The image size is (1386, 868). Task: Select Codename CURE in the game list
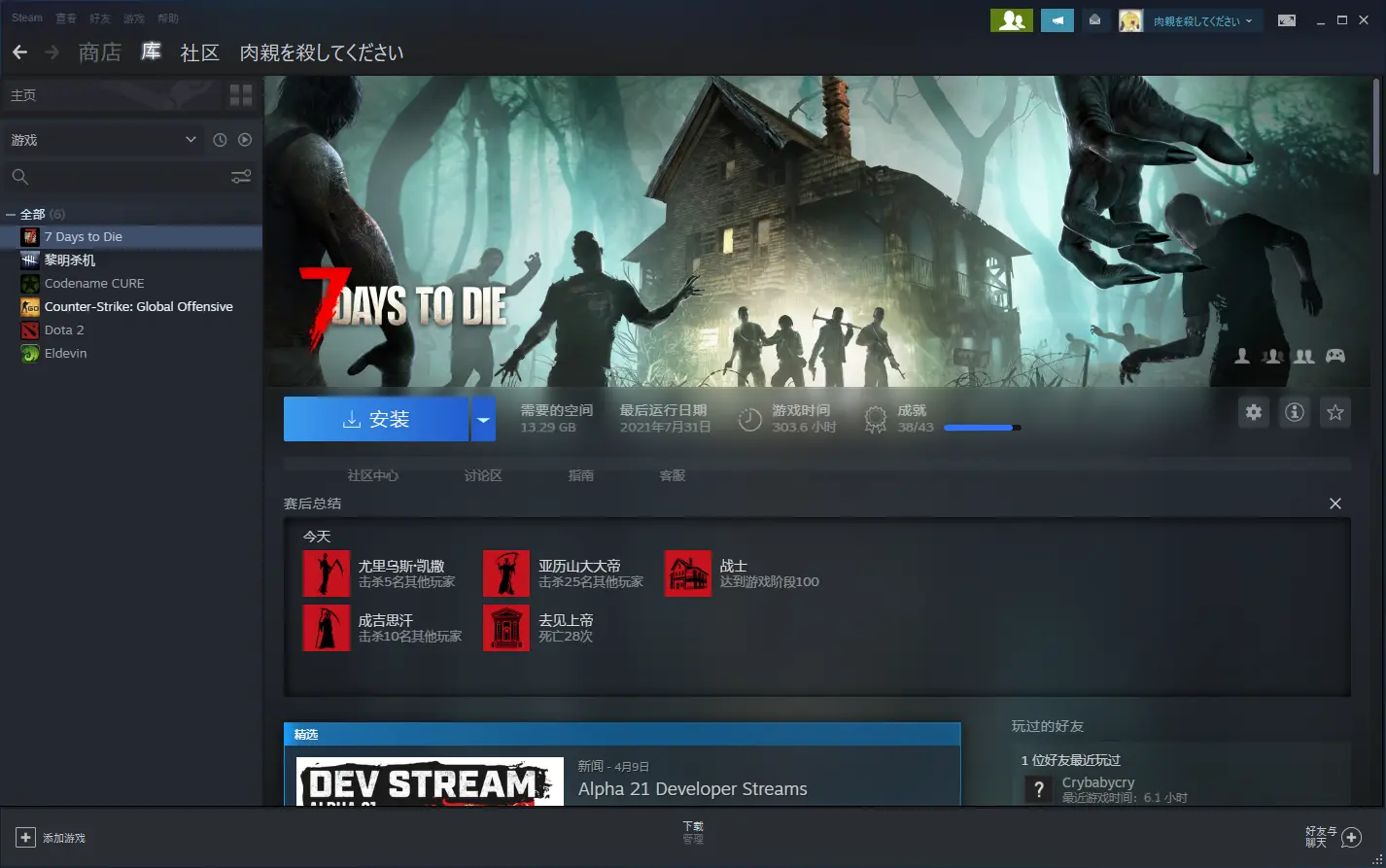click(131, 283)
